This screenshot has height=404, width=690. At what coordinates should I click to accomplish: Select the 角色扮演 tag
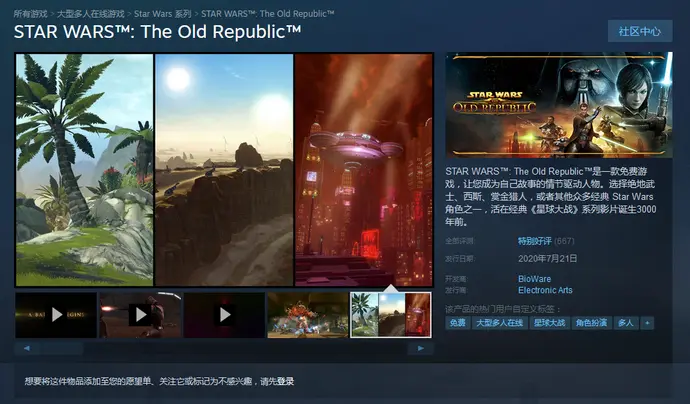pyautogui.click(x=591, y=323)
